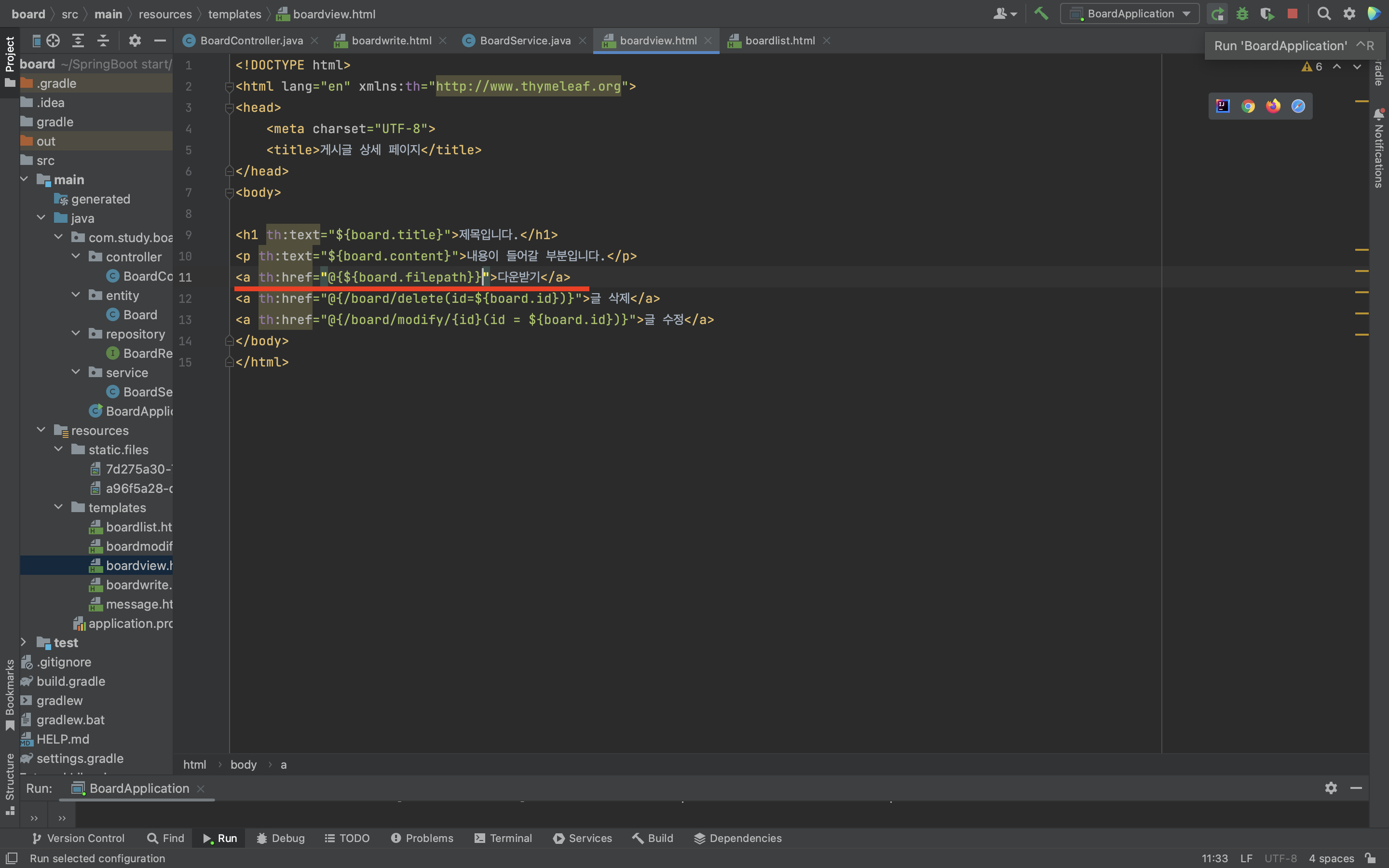Toggle the read-only lock in the status bar
The image size is (1389, 868).
point(1371,858)
